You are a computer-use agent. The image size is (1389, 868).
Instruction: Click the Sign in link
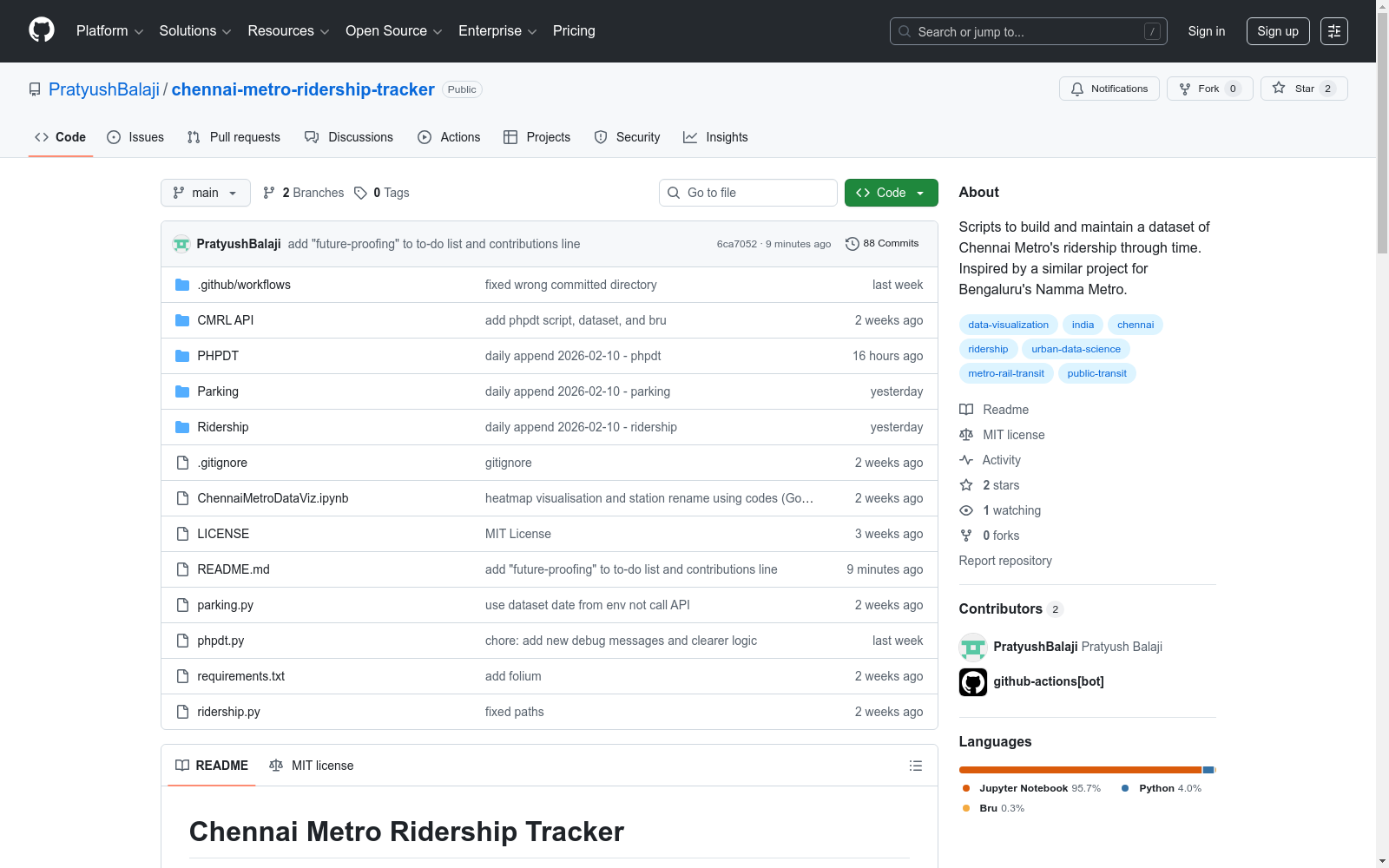click(x=1207, y=31)
